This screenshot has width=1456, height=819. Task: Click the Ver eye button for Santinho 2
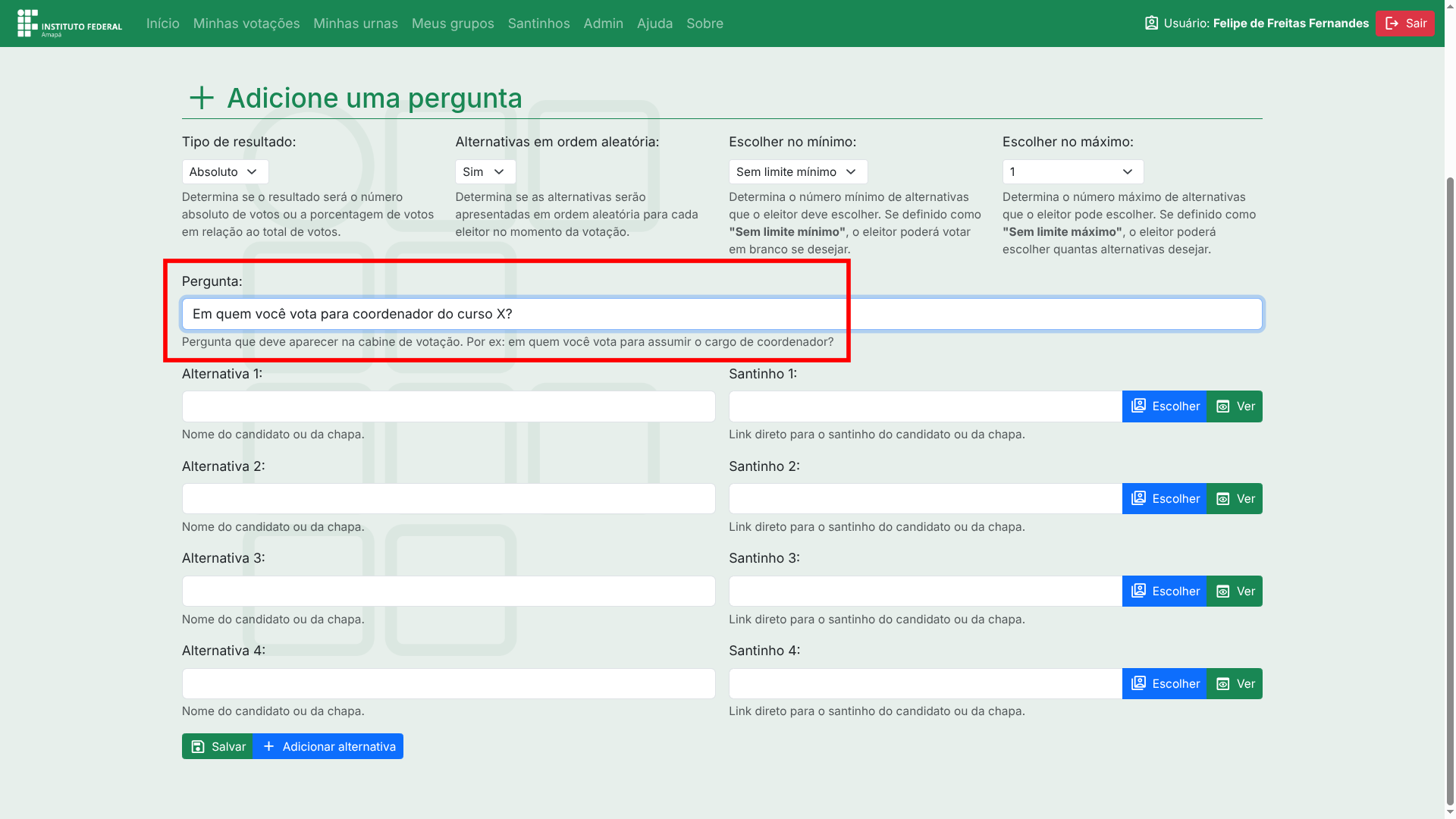click(x=1235, y=499)
